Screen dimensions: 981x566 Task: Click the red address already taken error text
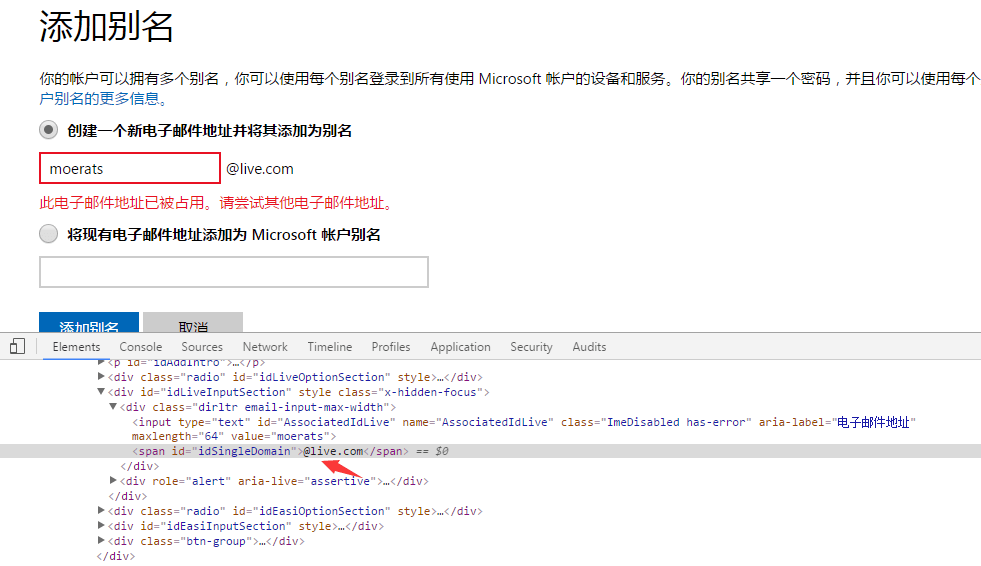click(x=218, y=203)
